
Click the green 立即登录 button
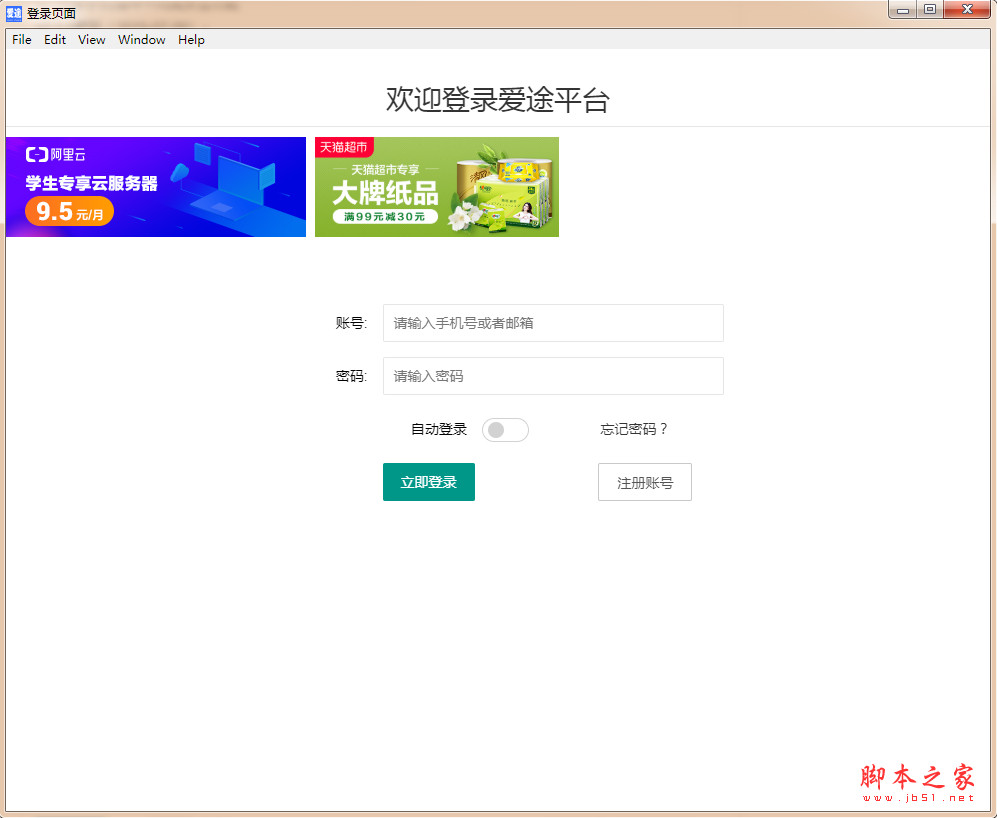[429, 482]
